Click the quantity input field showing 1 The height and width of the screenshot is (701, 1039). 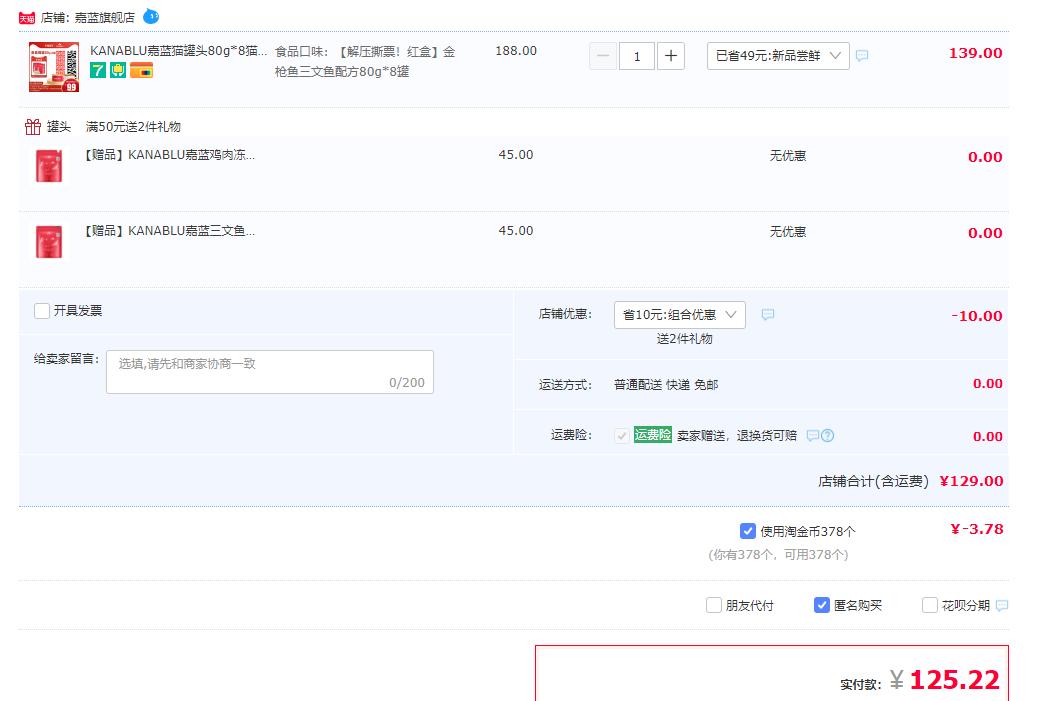(637, 56)
